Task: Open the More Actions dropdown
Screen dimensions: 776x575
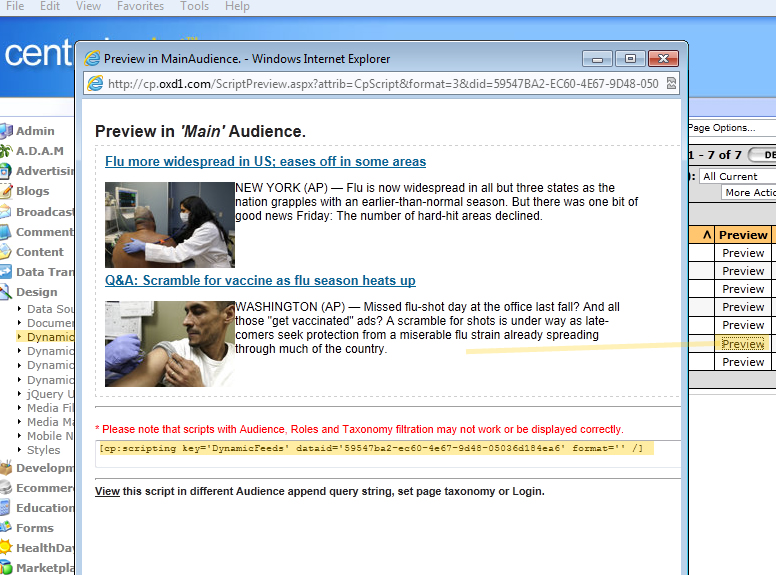Action: coord(749,193)
